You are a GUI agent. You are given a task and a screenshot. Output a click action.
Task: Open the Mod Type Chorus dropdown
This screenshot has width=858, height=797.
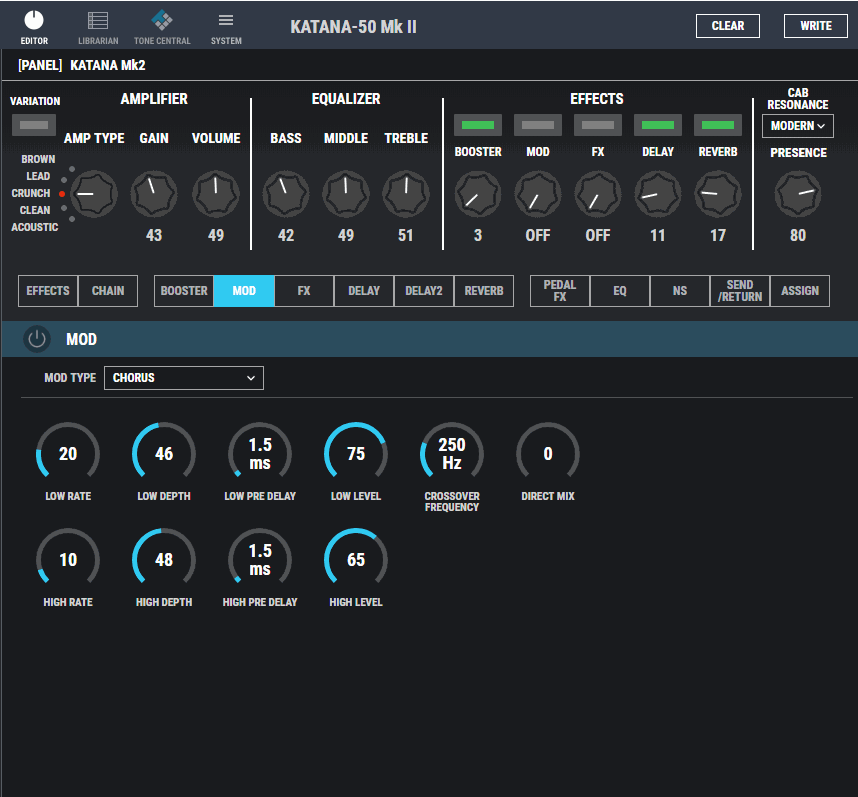pyautogui.click(x=184, y=378)
